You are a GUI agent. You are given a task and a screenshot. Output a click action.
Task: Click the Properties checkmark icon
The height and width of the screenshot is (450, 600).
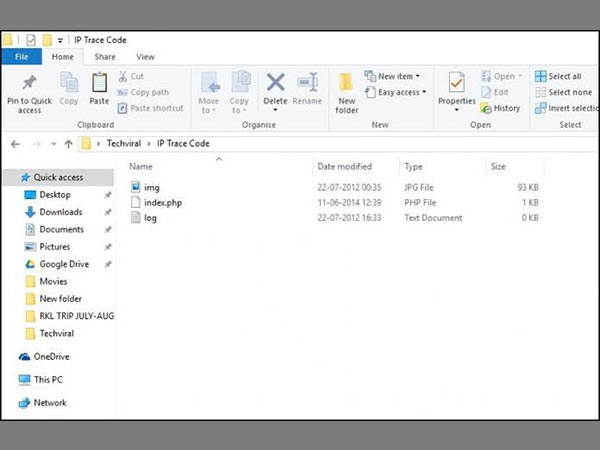pos(457,82)
